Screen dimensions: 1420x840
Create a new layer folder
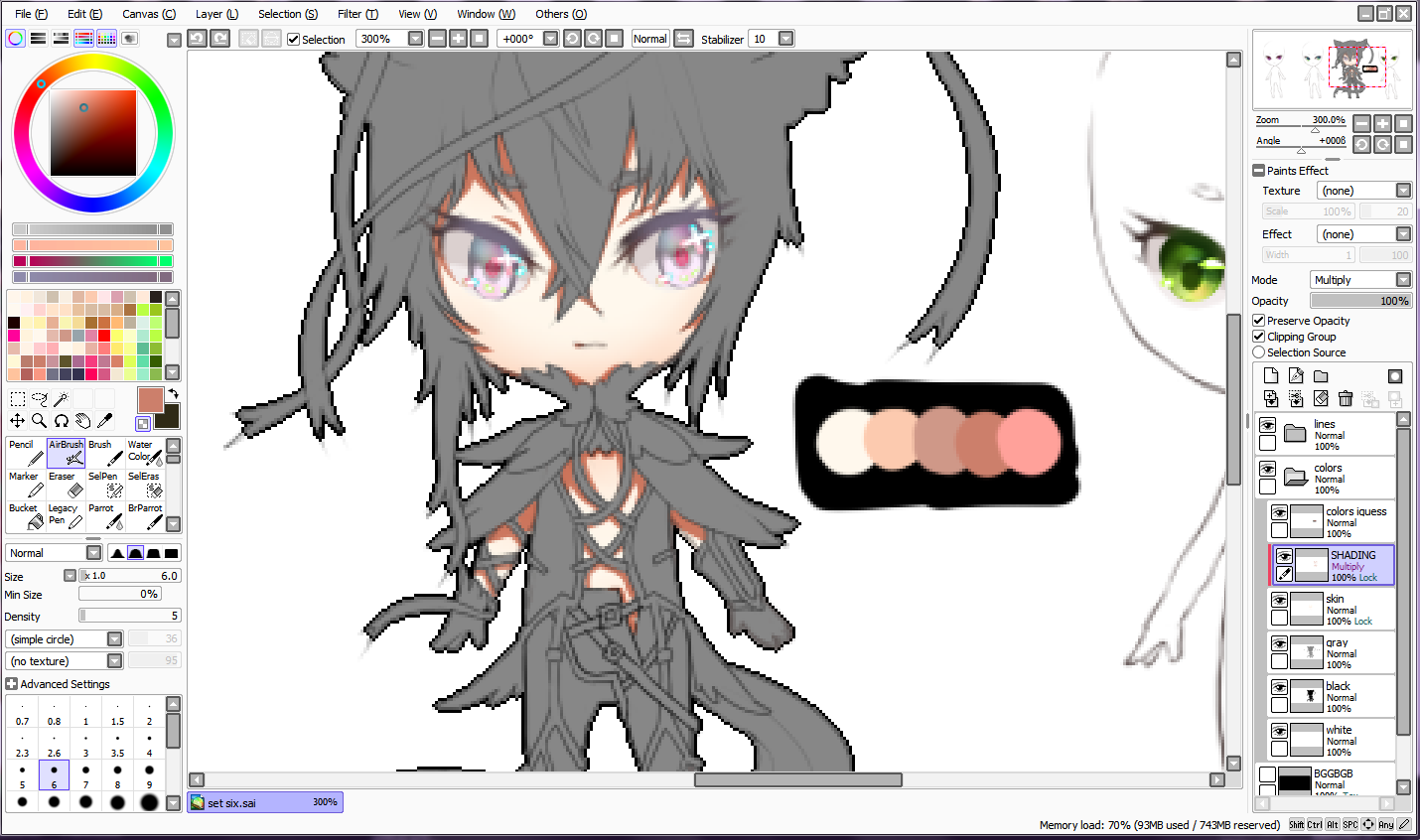(1321, 375)
